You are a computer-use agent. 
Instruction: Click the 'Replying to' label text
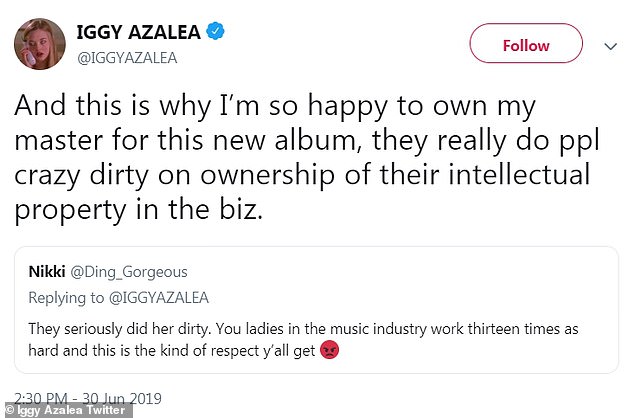68,297
